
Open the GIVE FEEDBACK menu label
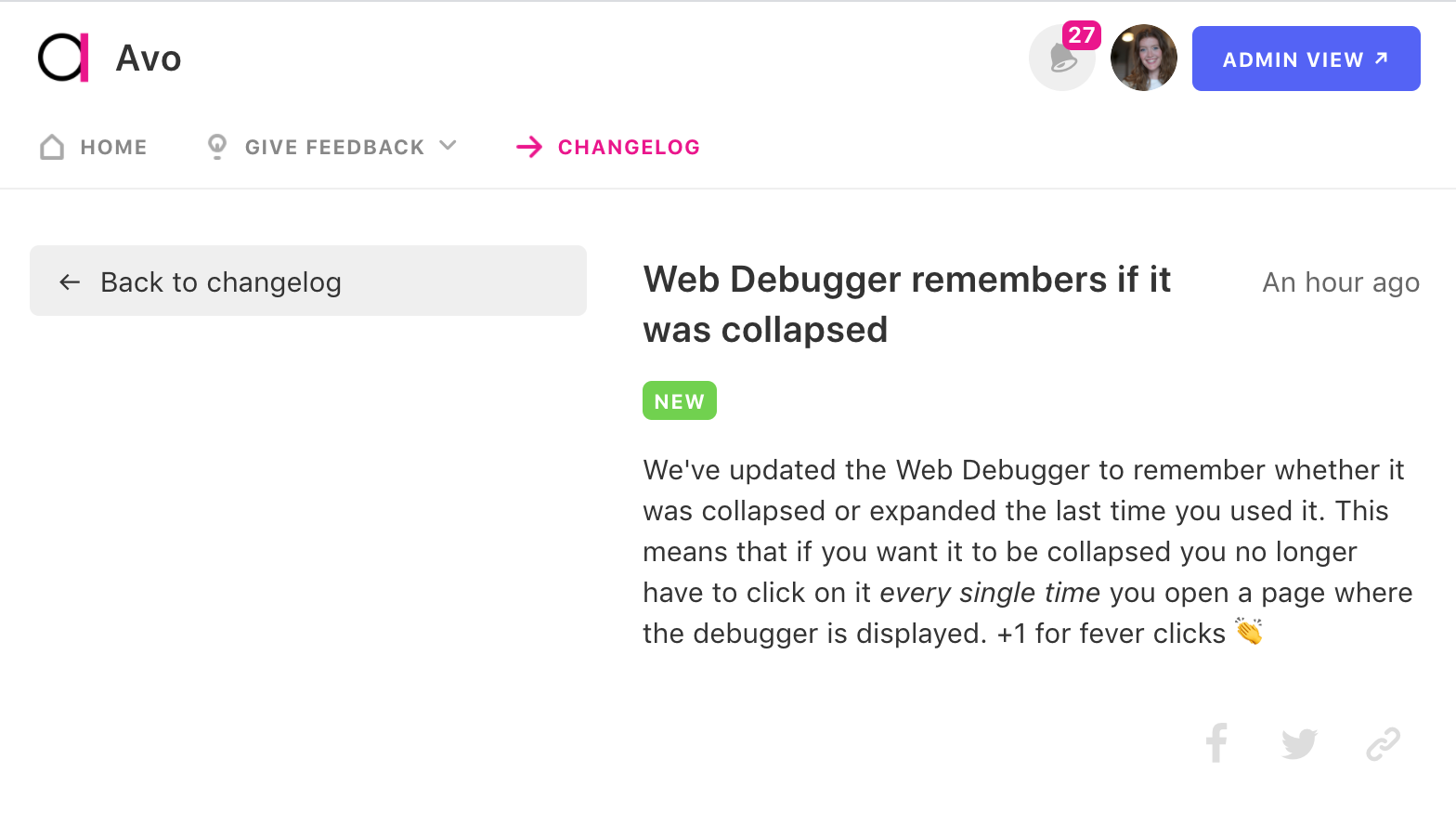(334, 147)
